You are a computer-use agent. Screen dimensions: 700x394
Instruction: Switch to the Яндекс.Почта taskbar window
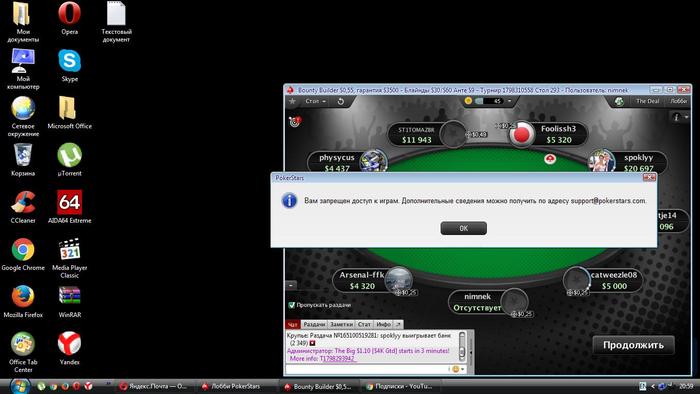(x=153, y=386)
